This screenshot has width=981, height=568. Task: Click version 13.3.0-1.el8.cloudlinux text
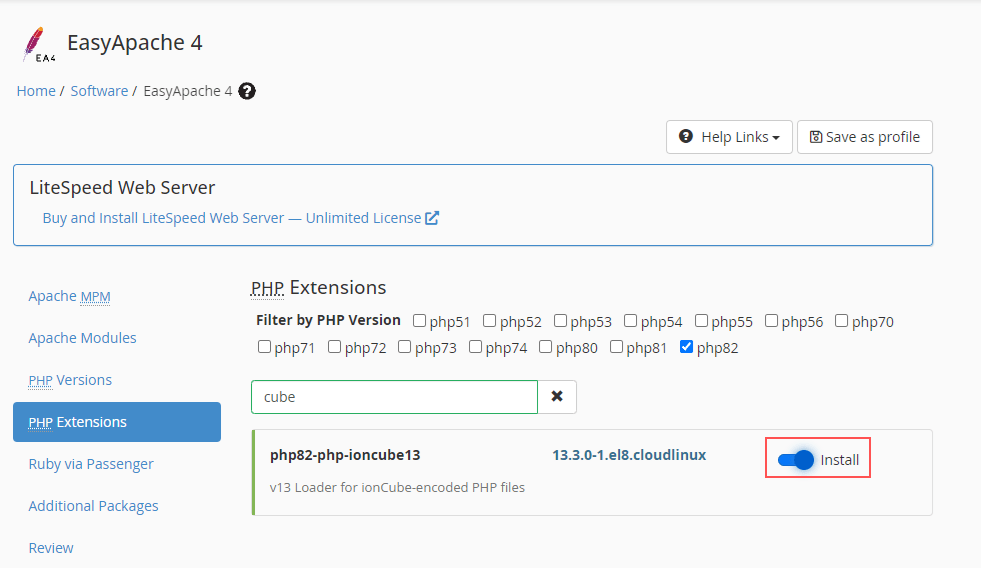[629, 455]
